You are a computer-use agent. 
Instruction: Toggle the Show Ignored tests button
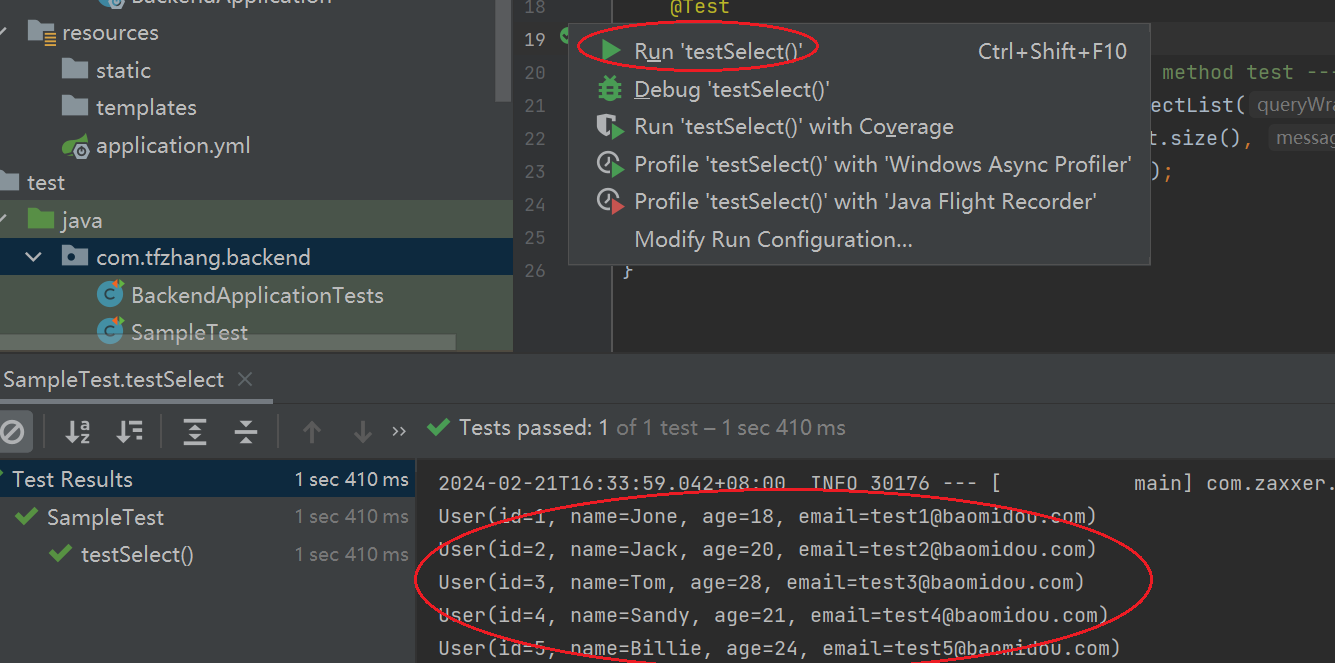[12, 432]
